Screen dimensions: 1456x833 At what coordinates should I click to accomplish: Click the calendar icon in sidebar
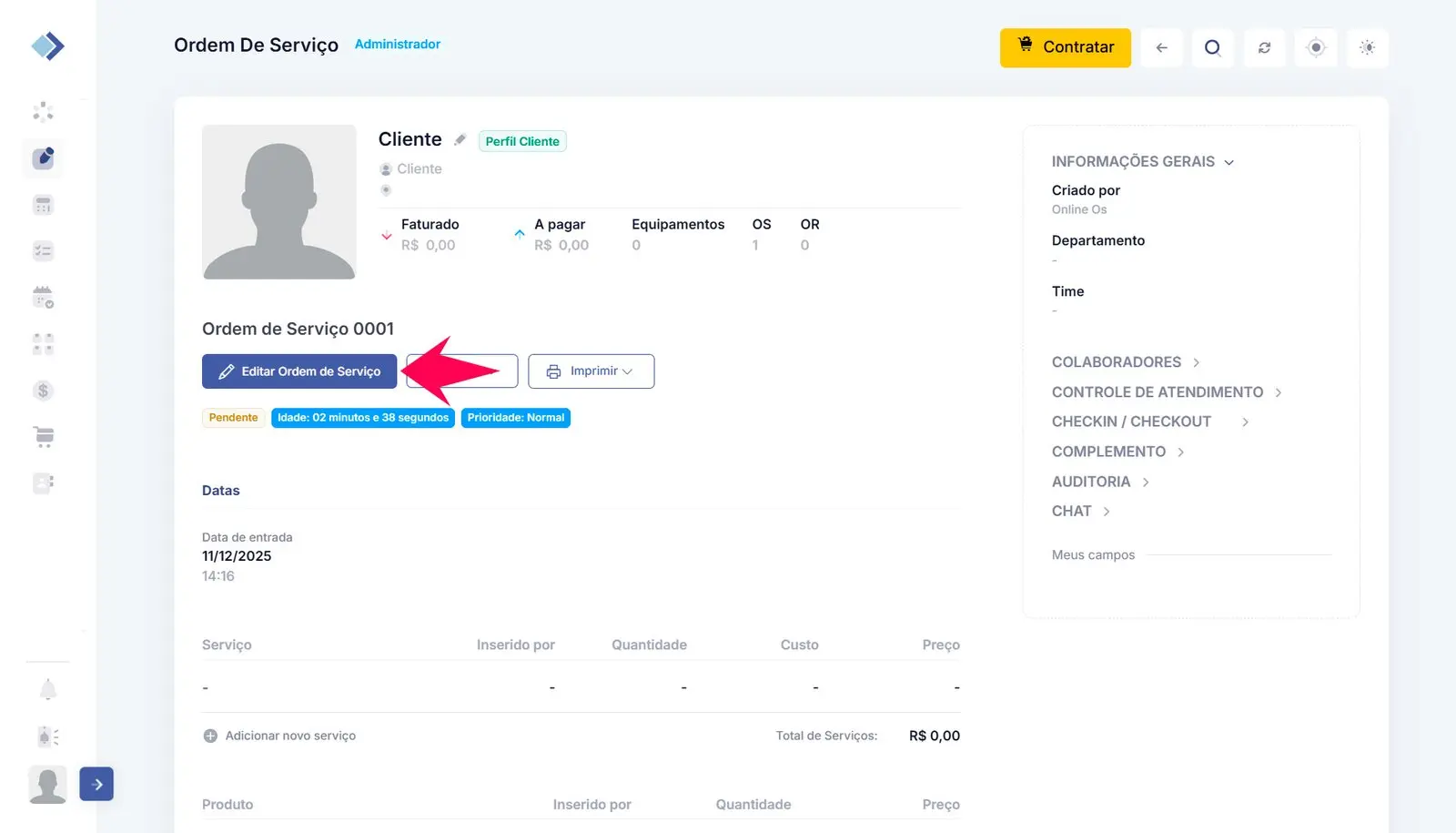[43, 297]
